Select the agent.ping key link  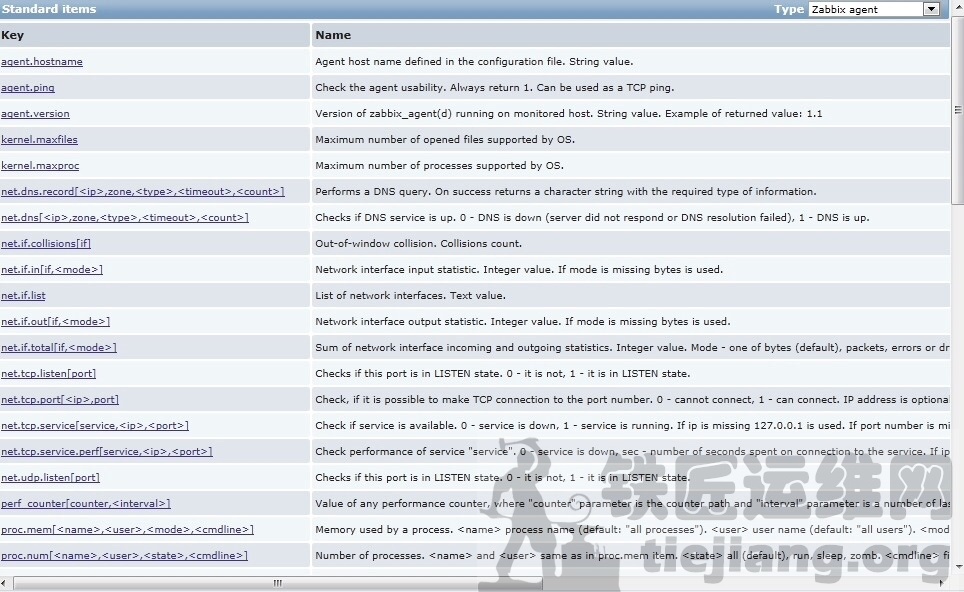(x=28, y=87)
